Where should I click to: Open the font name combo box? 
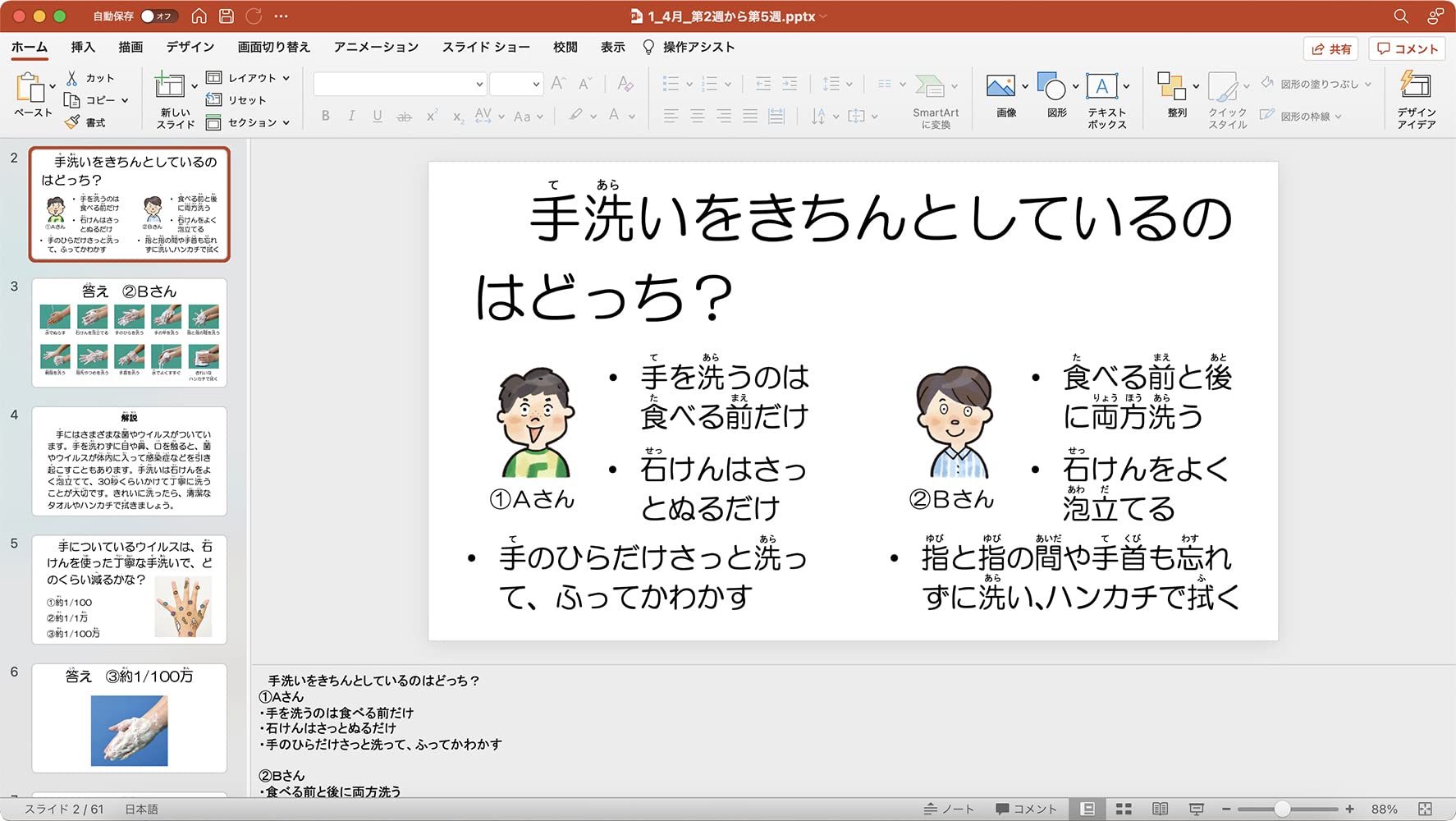399,84
